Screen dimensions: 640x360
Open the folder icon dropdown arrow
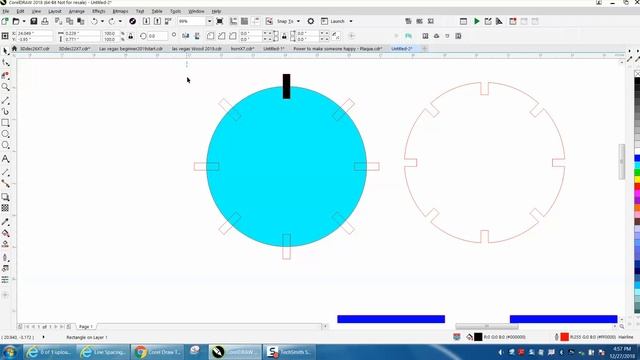tap(24, 21)
